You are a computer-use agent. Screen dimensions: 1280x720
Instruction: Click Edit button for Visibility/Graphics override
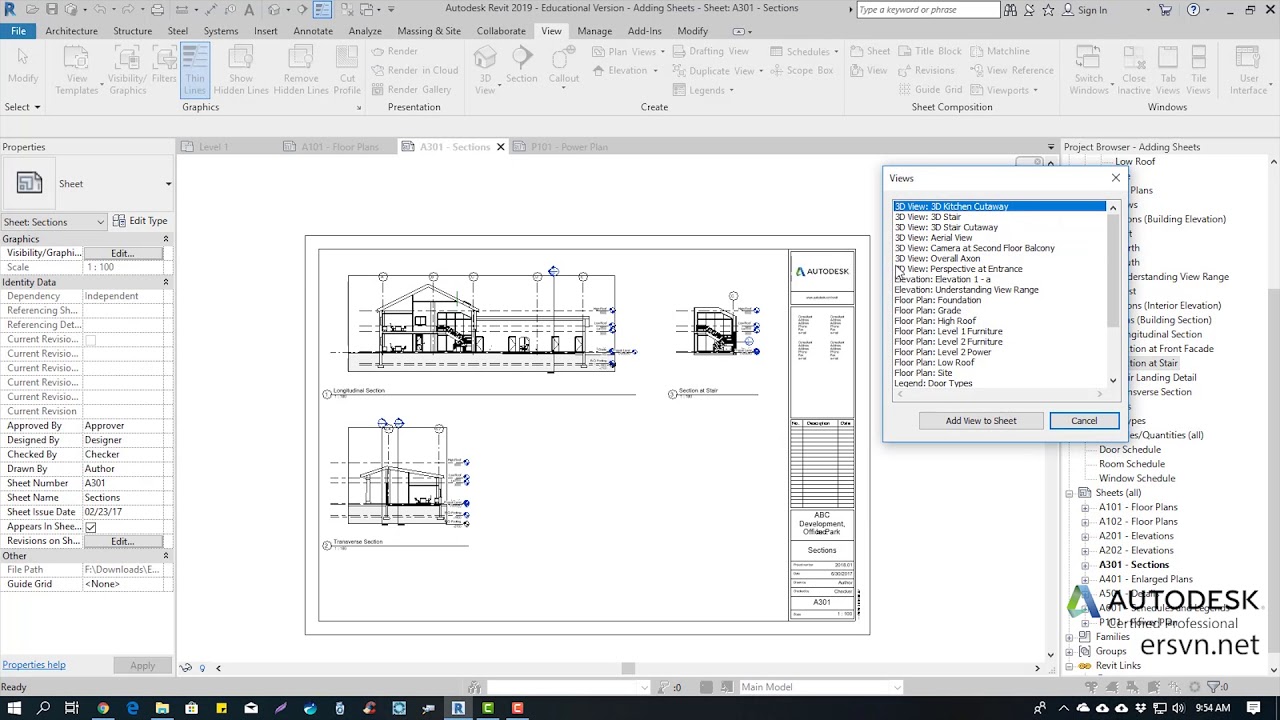[122, 254]
